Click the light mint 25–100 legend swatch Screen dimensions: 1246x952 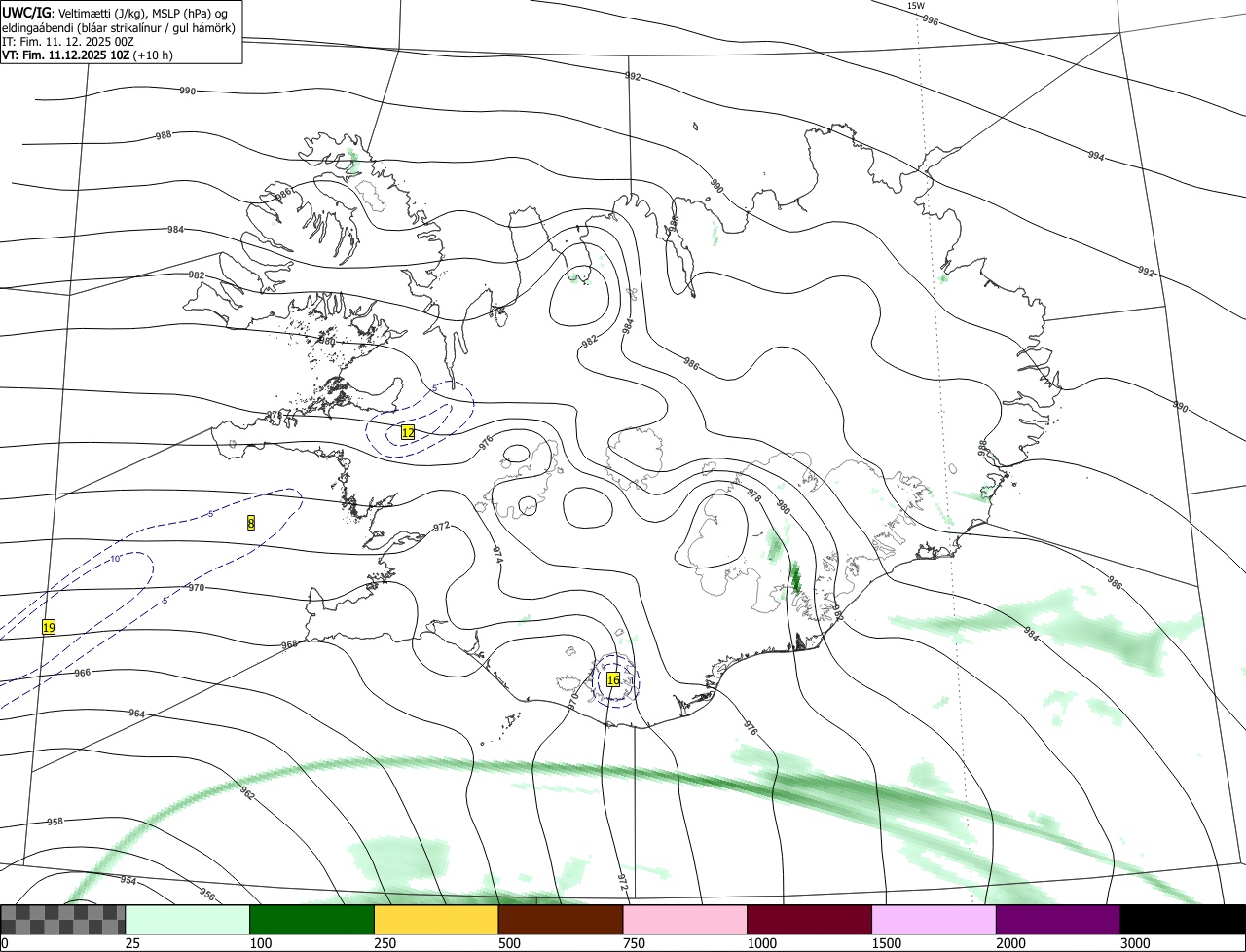coord(188,920)
